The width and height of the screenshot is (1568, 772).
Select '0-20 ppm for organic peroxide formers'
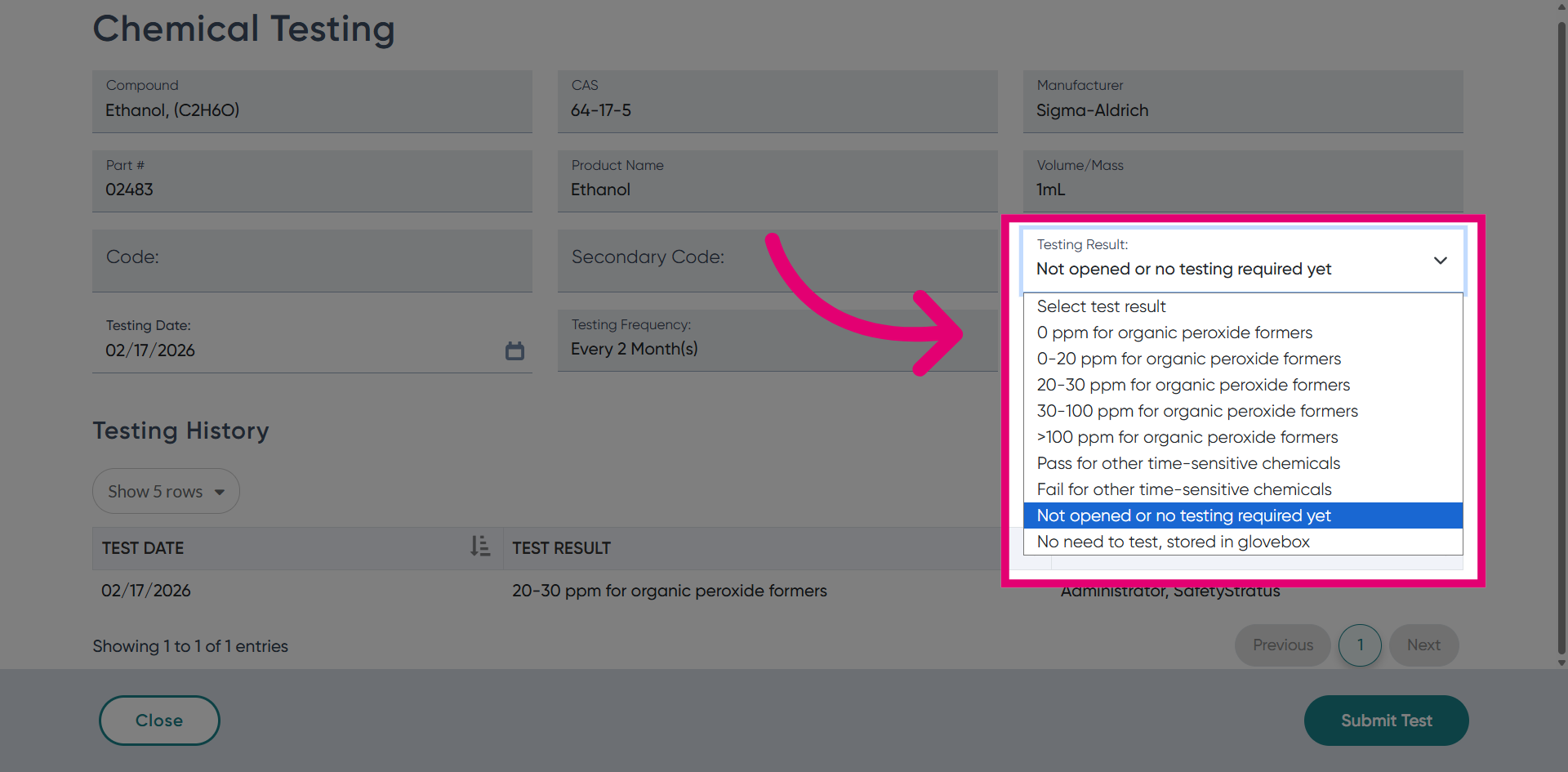[1243, 359]
